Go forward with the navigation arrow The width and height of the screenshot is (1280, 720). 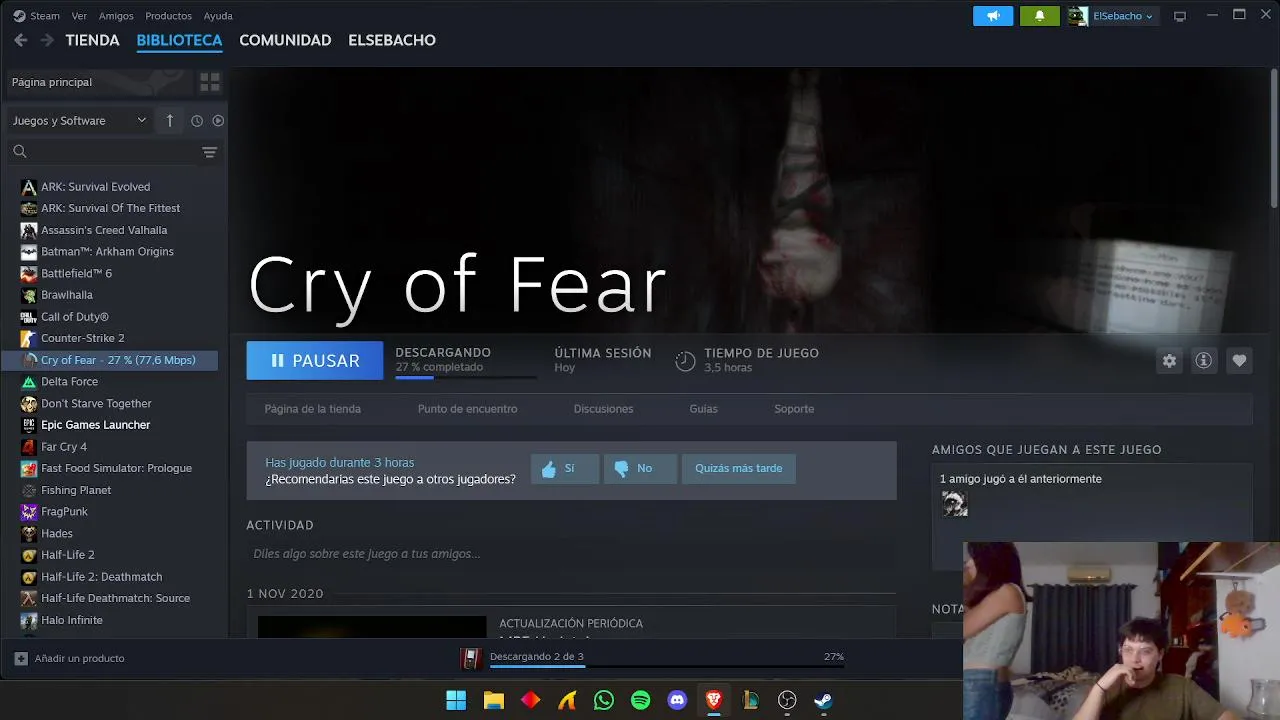[46, 40]
